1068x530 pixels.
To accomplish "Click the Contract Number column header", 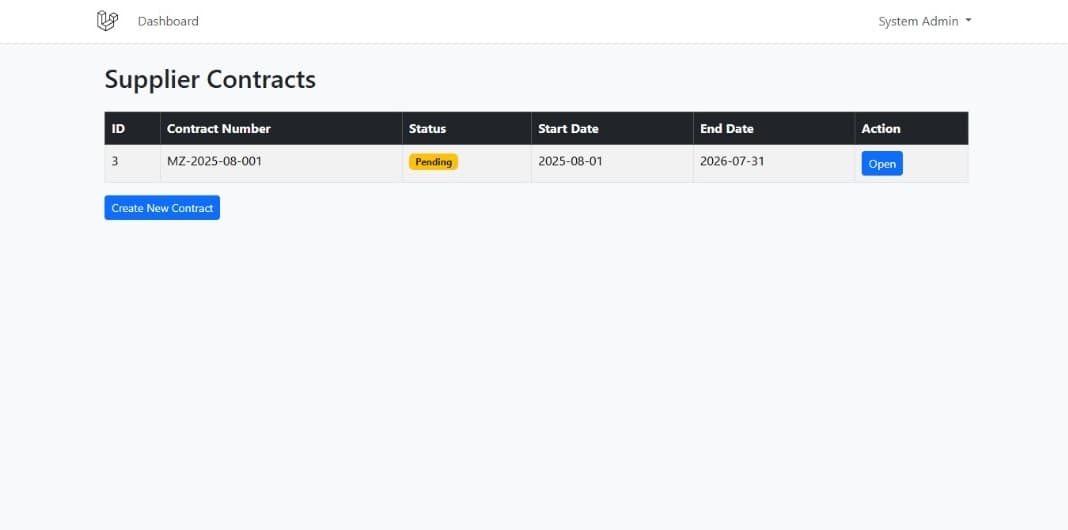I will pyautogui.click(x=281, y=128).
